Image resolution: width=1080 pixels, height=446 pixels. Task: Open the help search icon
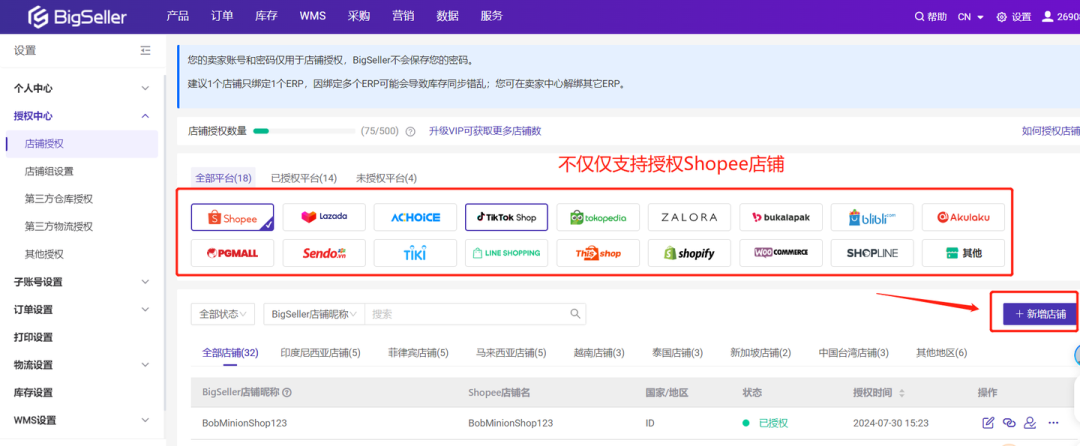point(919,17)
